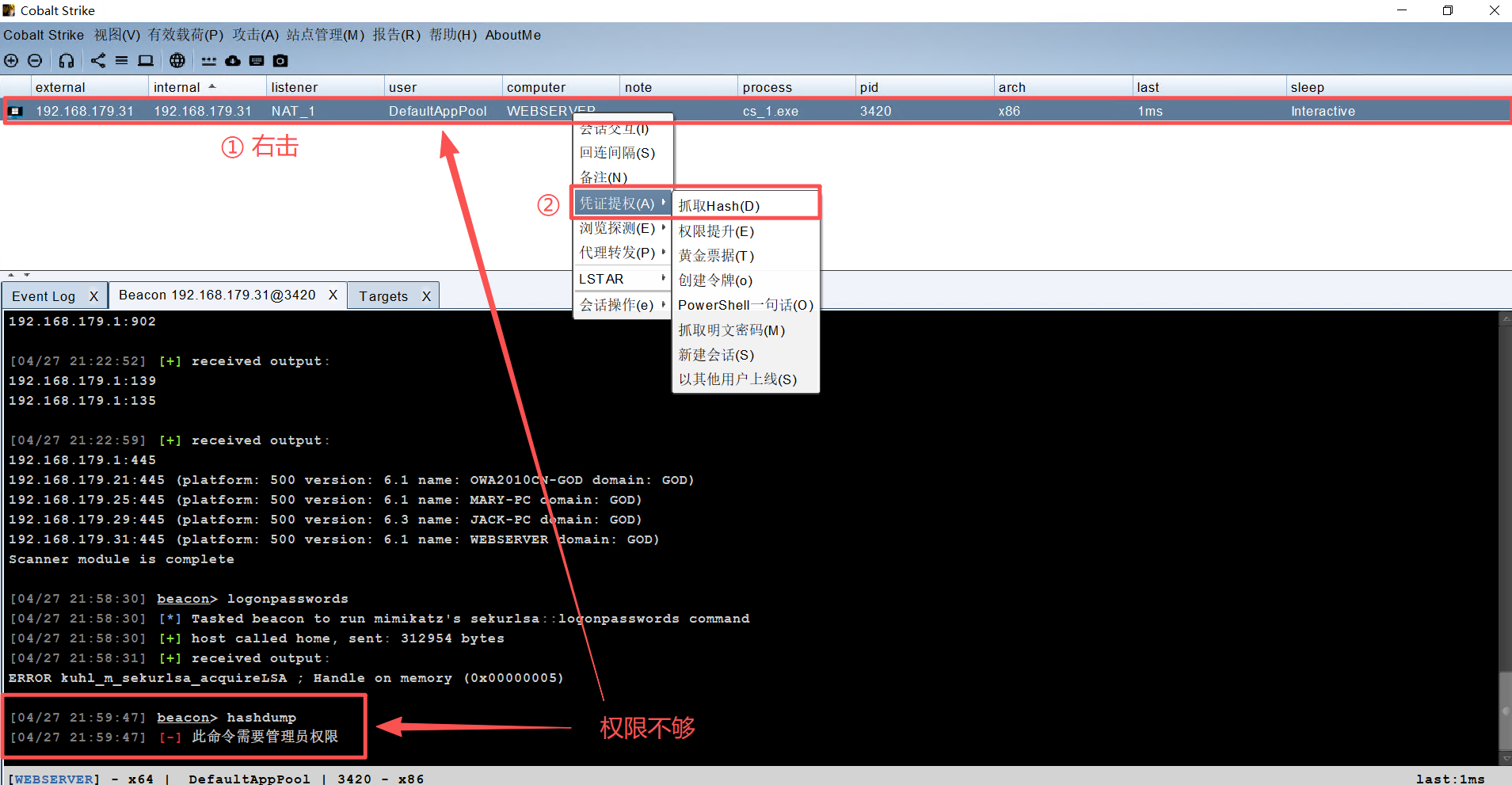
Task: Sort by process column header
Action: 796,87
